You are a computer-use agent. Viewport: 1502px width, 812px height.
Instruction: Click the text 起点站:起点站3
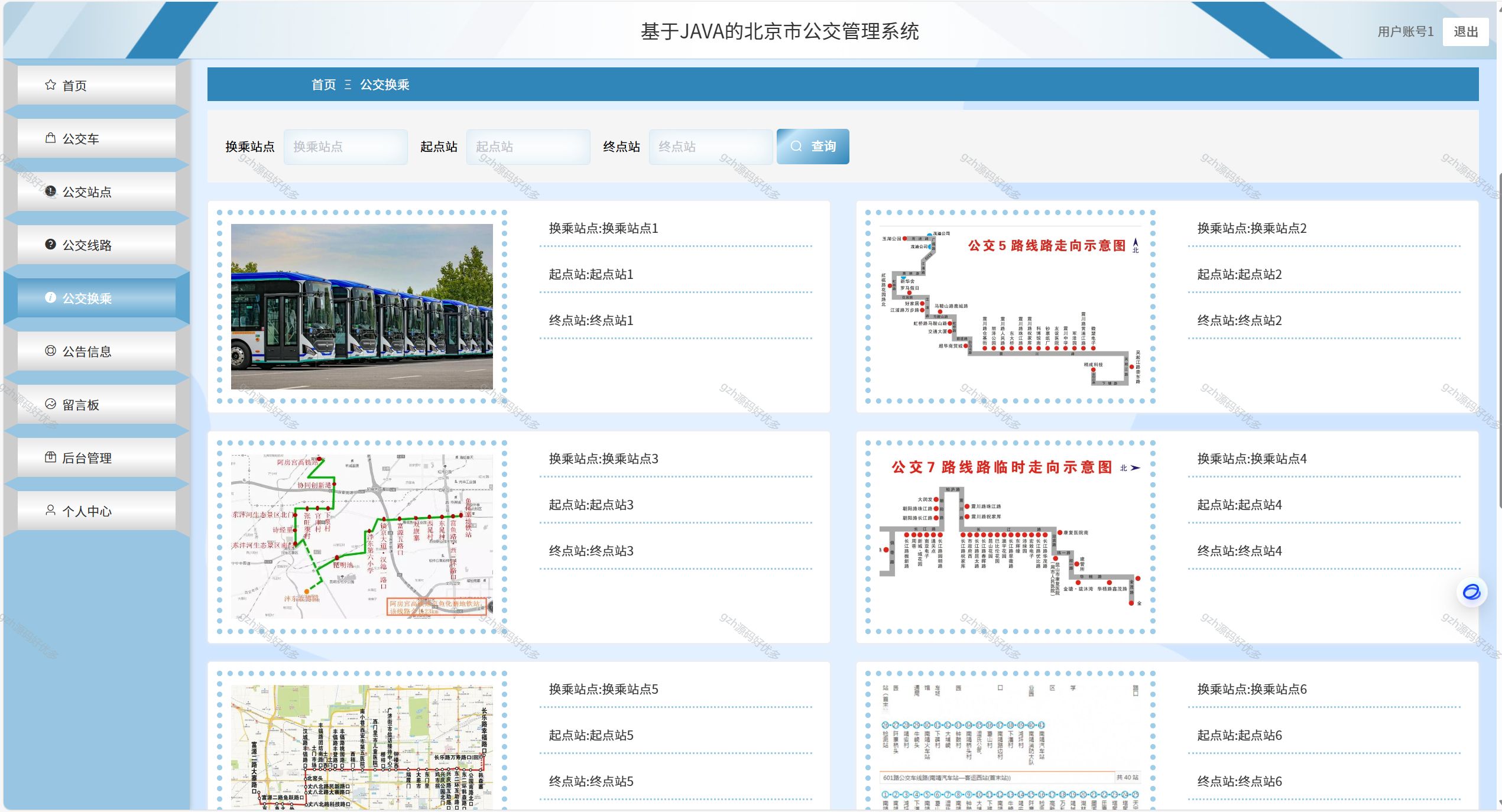591,505
